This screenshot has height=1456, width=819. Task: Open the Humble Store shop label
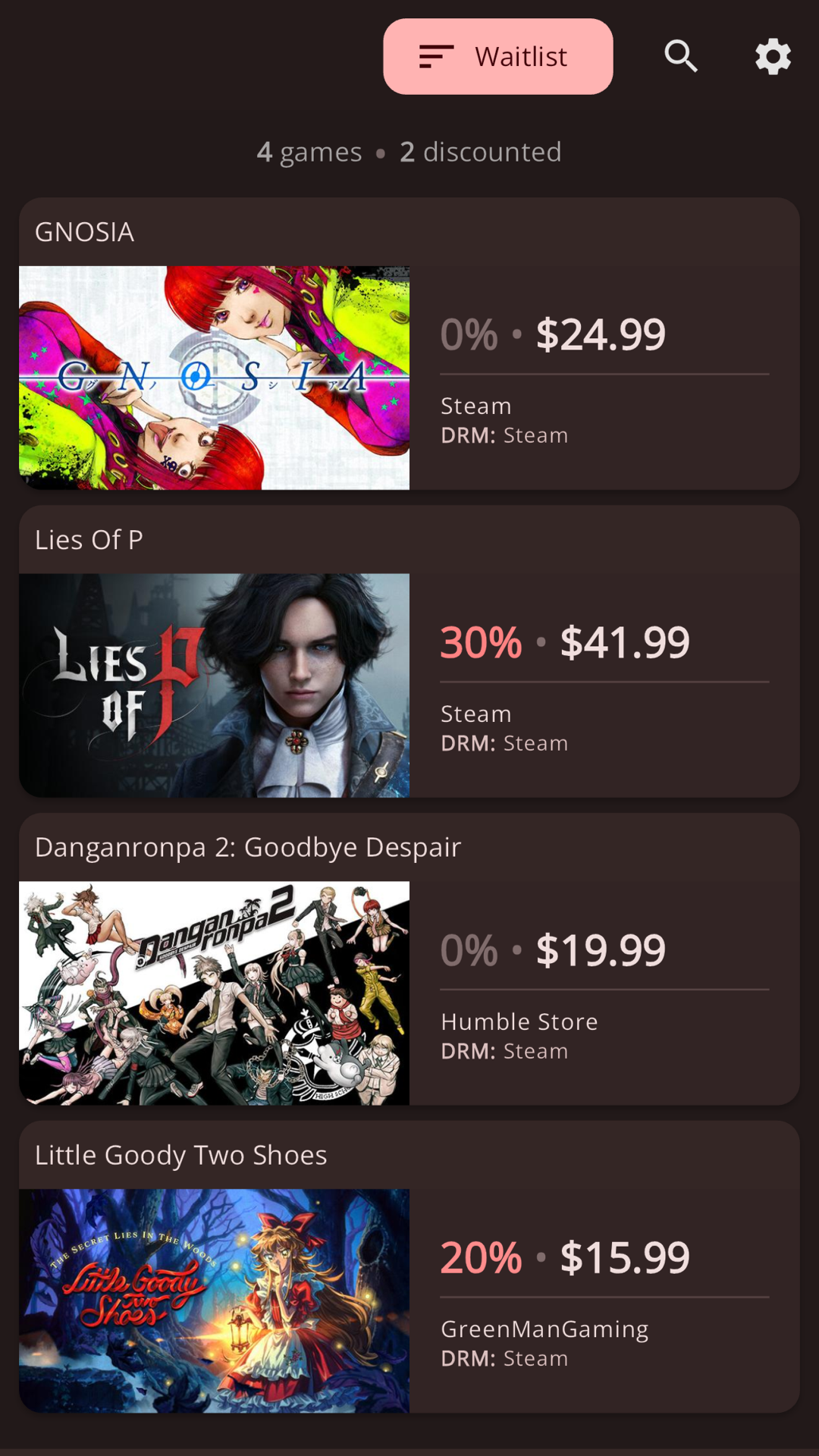[519, 1021]
